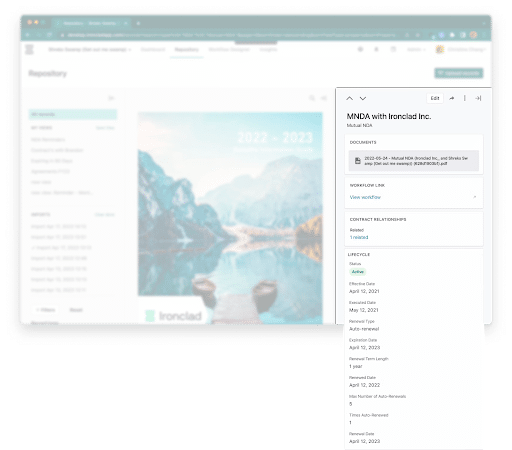Open the Workflow Designer tab
This screenshot has height=450, width=512.
click(x=229, y=50)
